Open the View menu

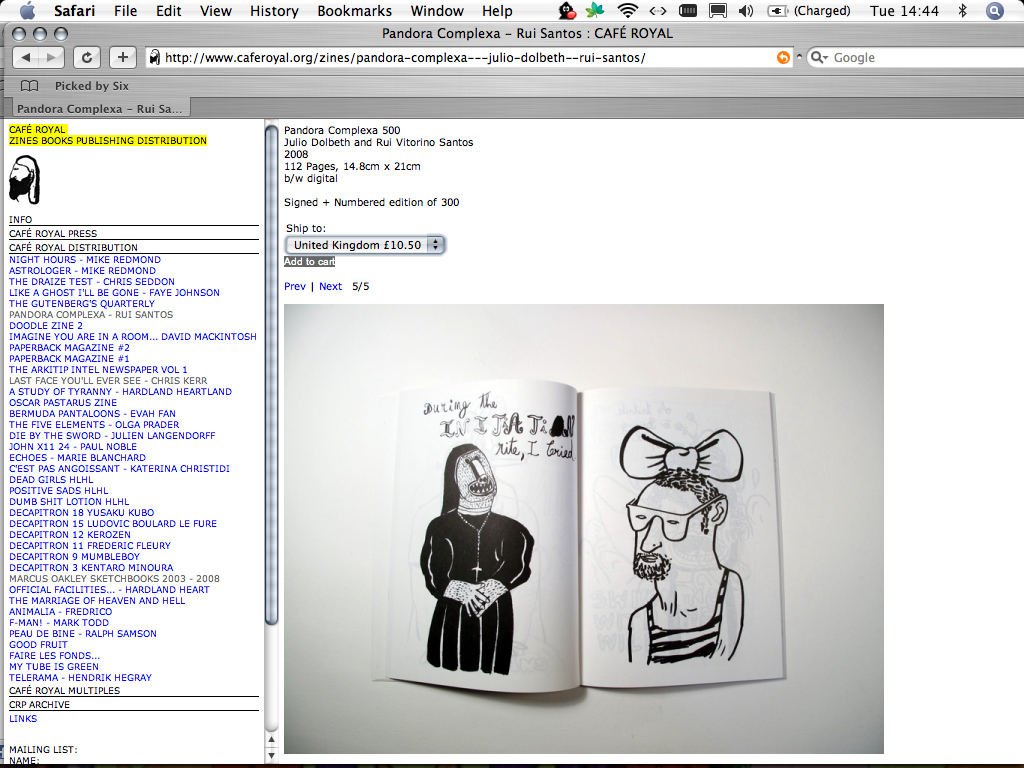pos(216,10)
